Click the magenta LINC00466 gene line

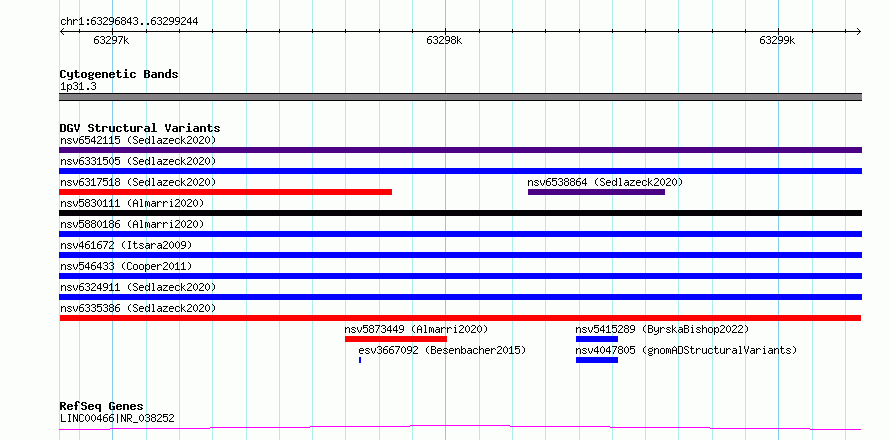460,427
